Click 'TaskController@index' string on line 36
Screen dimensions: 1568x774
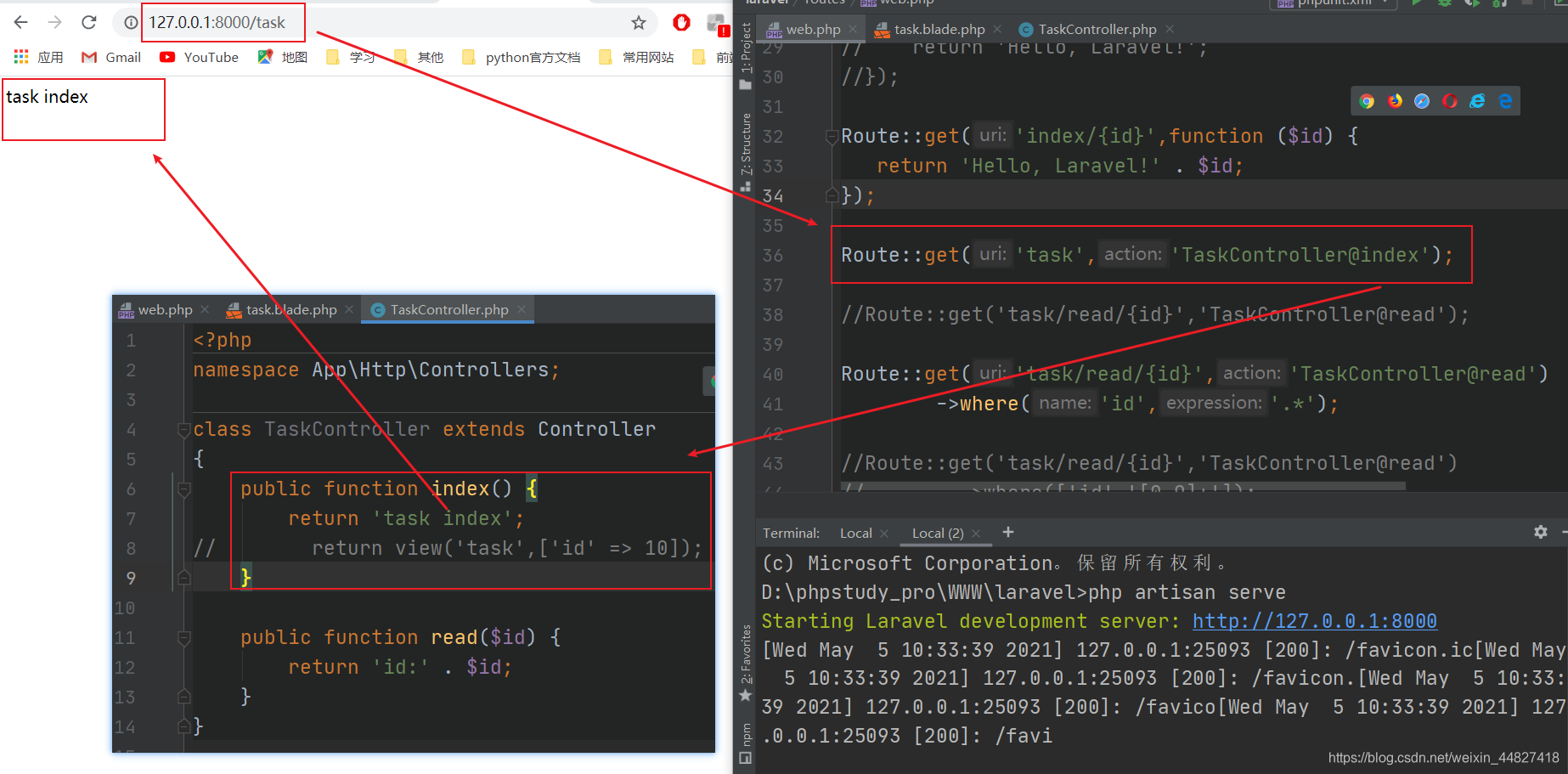pyautogui.click(x=1300, y=255)
